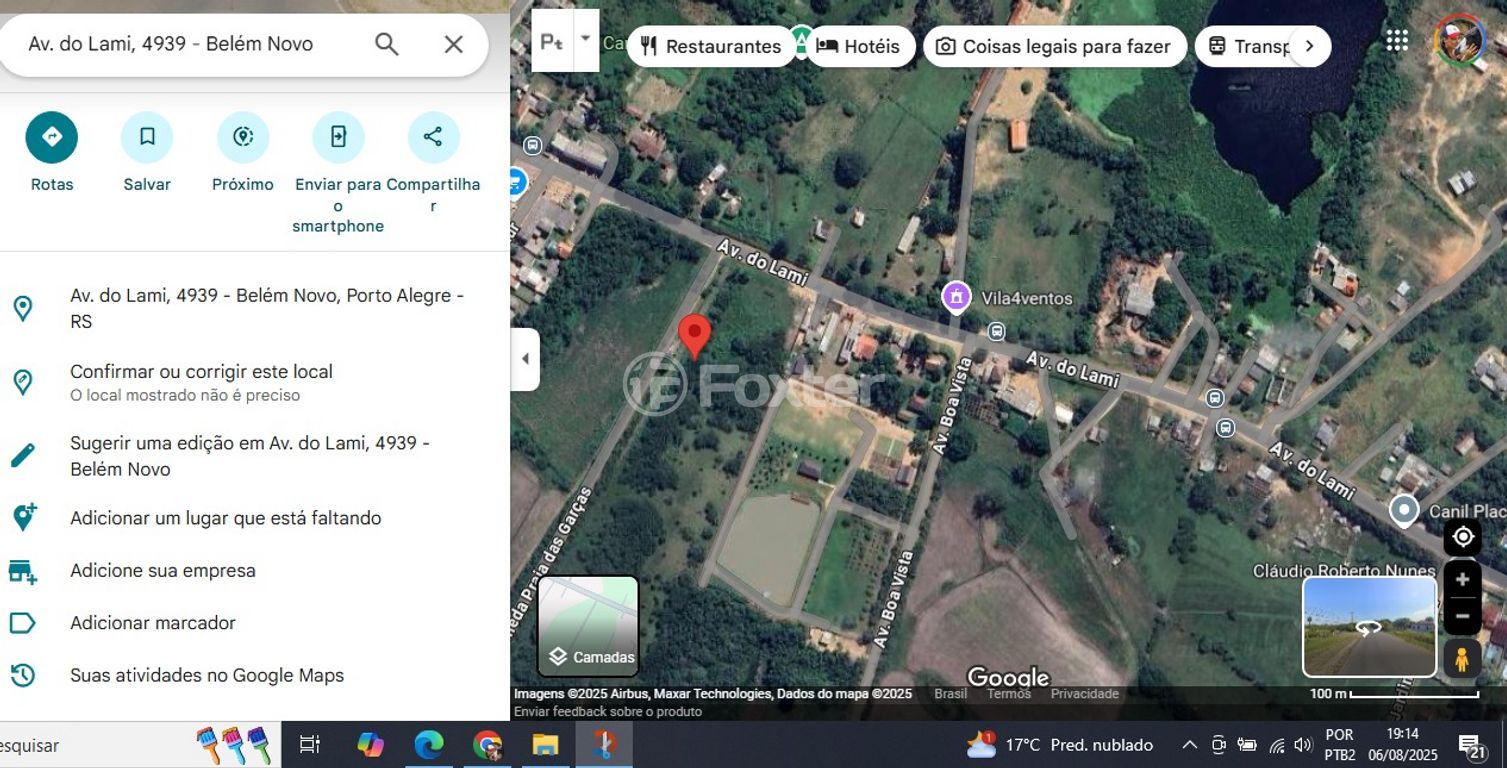Click the Próximo nearby search icon
This screenshot has width=1507, height=768.
pyautogui.click(x=243, y=137)
